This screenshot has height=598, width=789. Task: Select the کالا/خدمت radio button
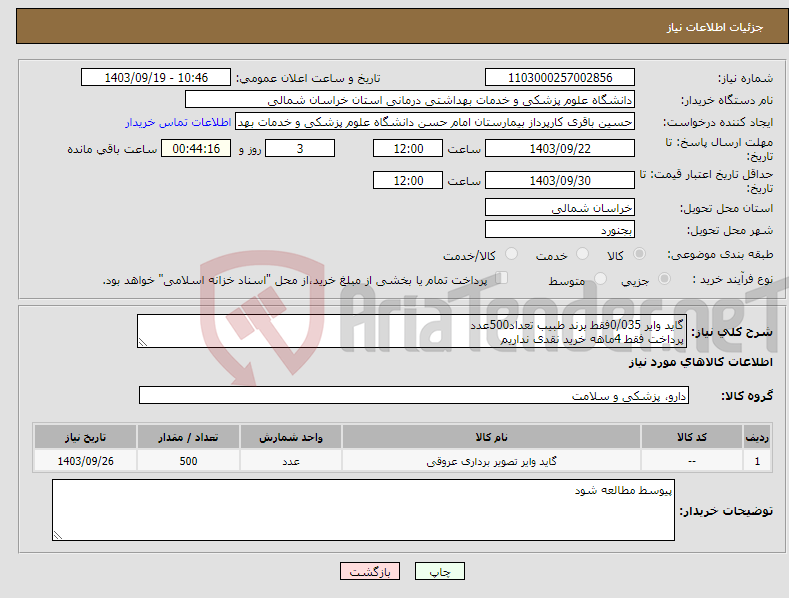pyautogui.click(x=511, y=254)
